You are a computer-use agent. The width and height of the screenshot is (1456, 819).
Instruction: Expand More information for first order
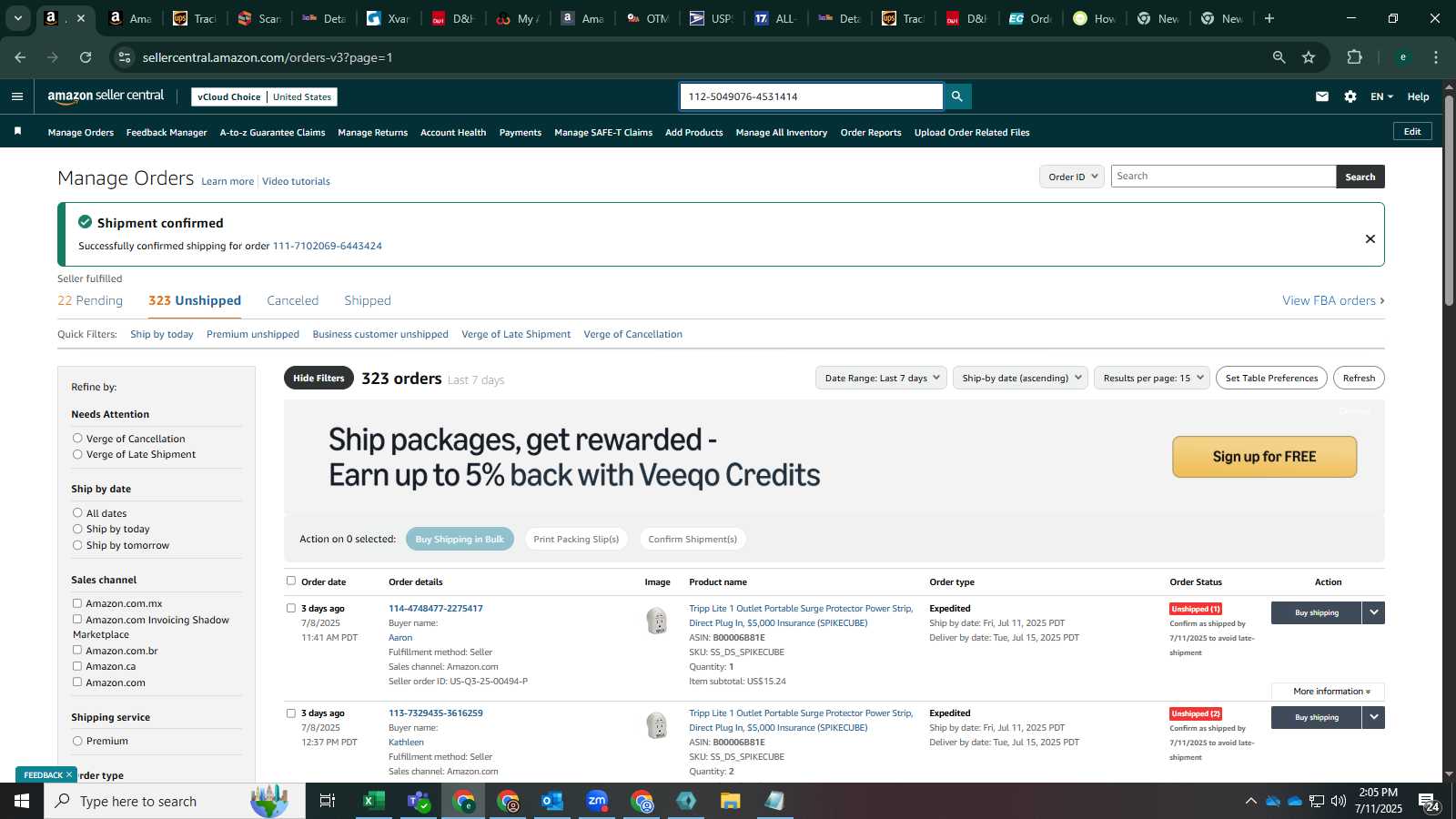pos(1328,692)
